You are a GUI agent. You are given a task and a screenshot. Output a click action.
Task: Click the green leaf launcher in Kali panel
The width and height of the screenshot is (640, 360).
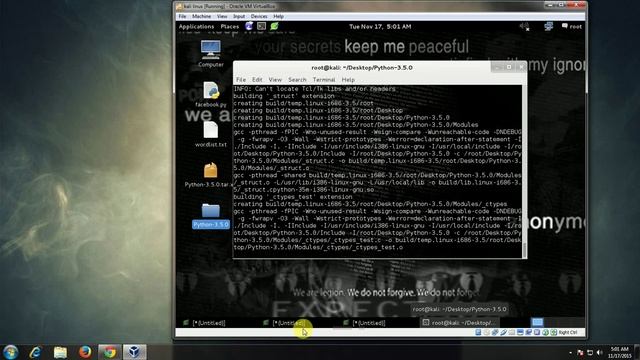[x=274, y=26]
